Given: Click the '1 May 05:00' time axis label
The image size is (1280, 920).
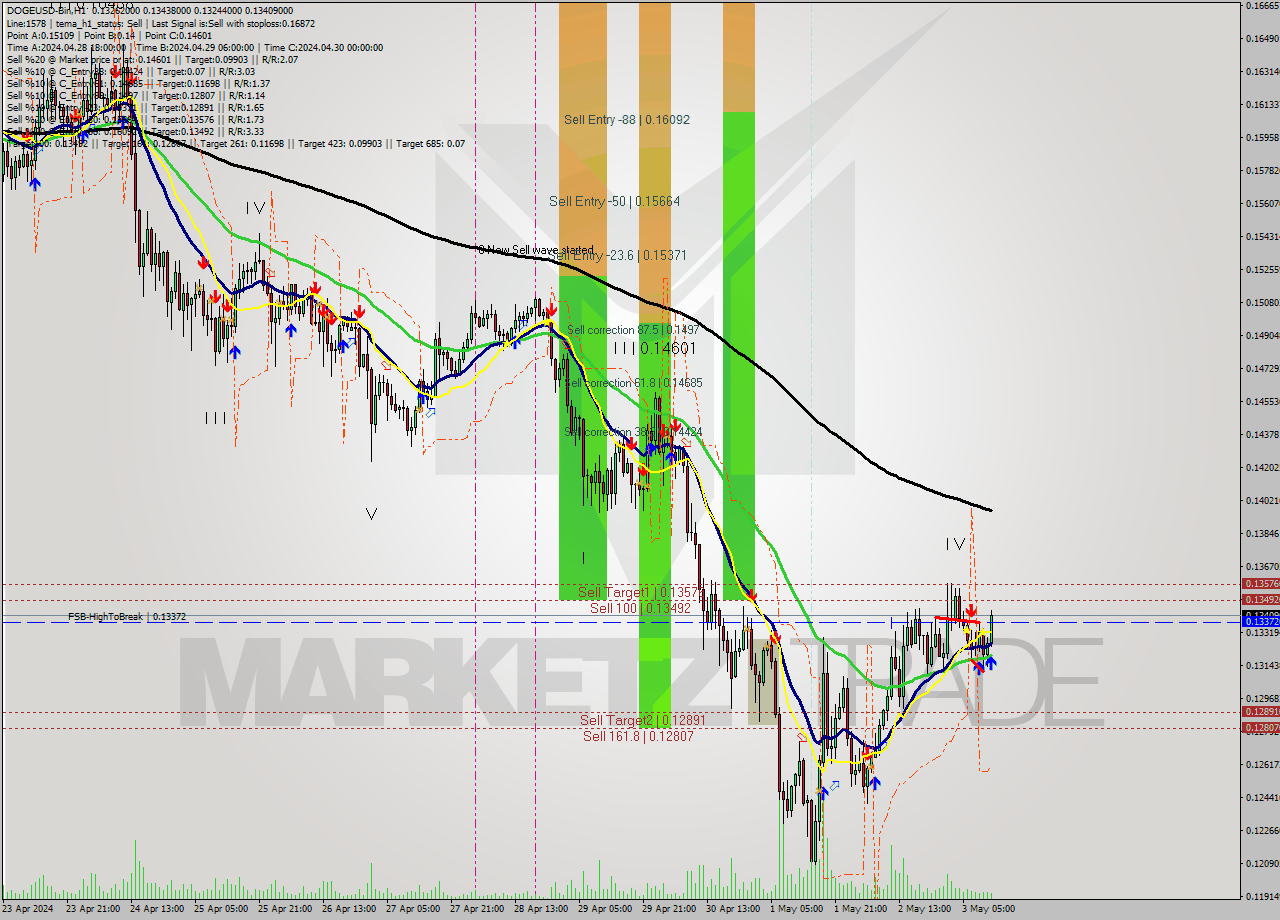Looking at the screenshot, I should click(797, 909).
